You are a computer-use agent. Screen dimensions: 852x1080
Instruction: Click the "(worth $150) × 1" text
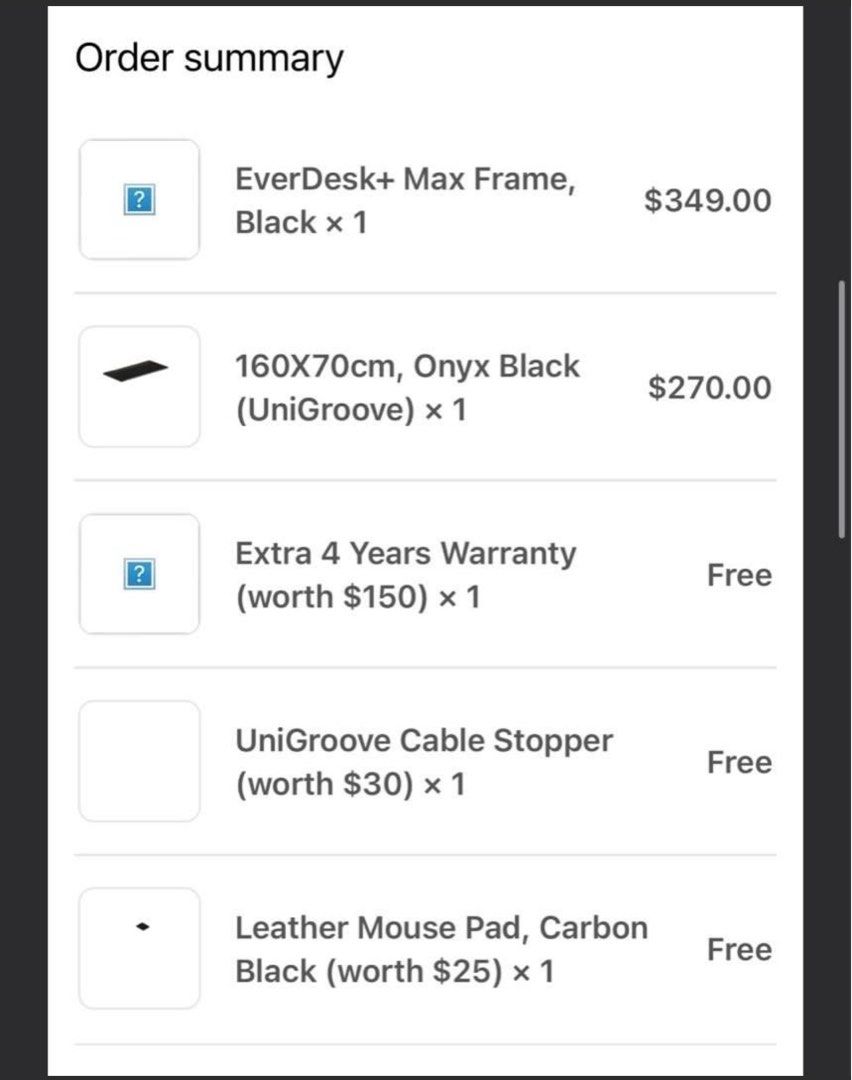point(358,597)
